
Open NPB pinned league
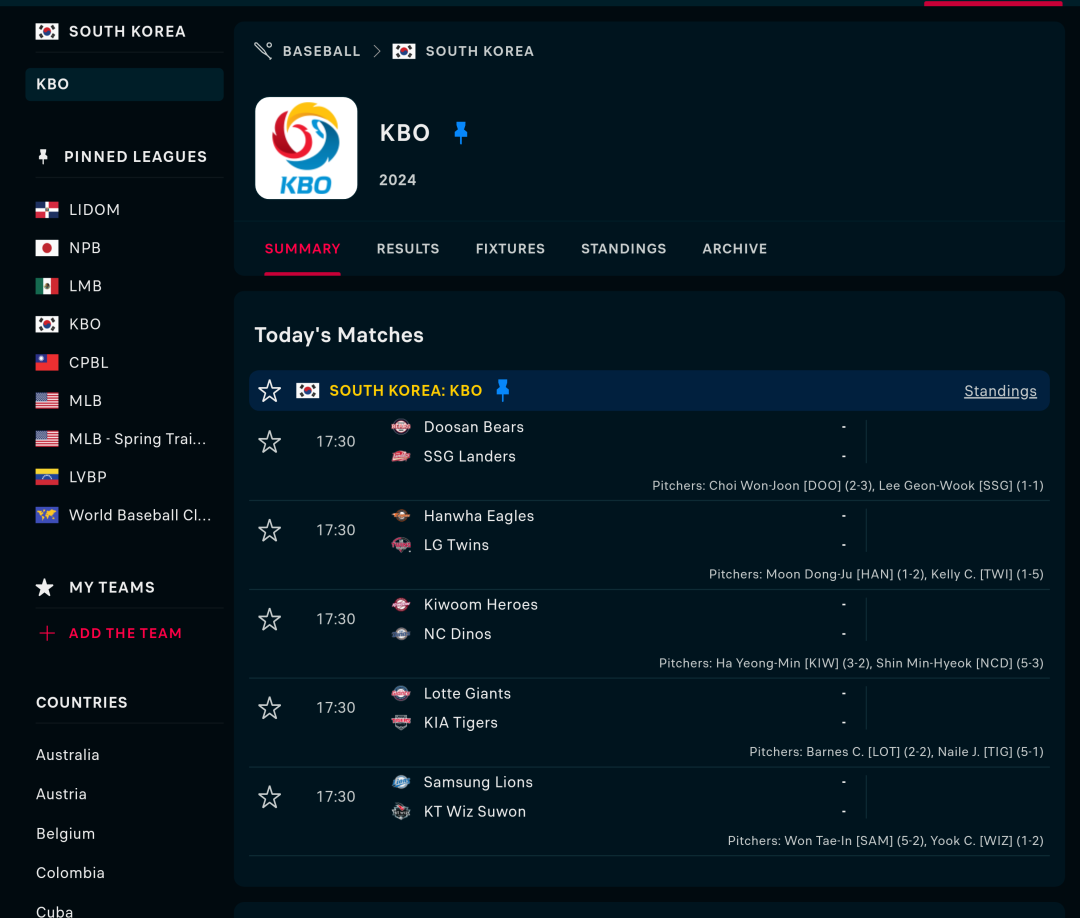85,248
